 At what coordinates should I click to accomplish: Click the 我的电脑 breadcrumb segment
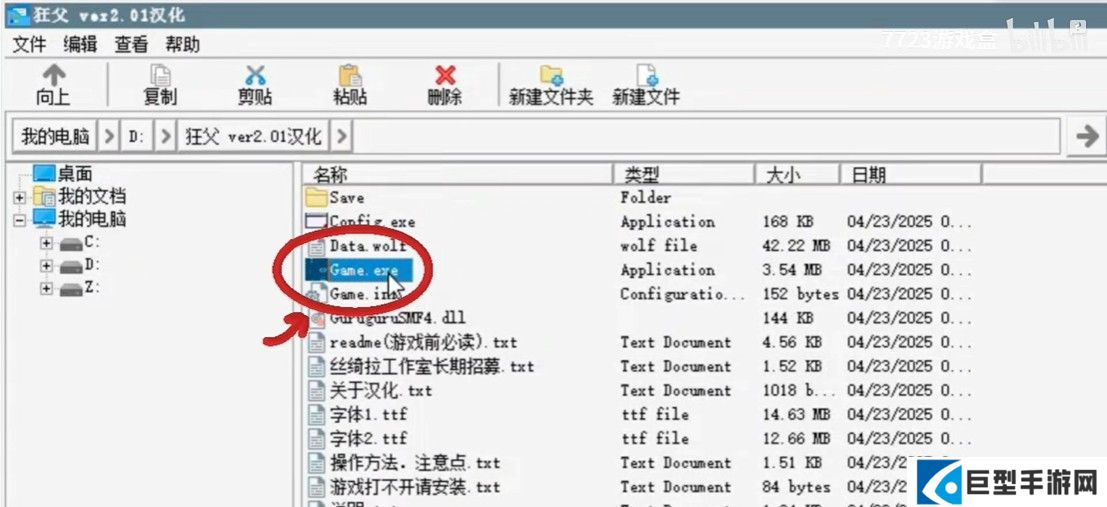tap(55, 136)
